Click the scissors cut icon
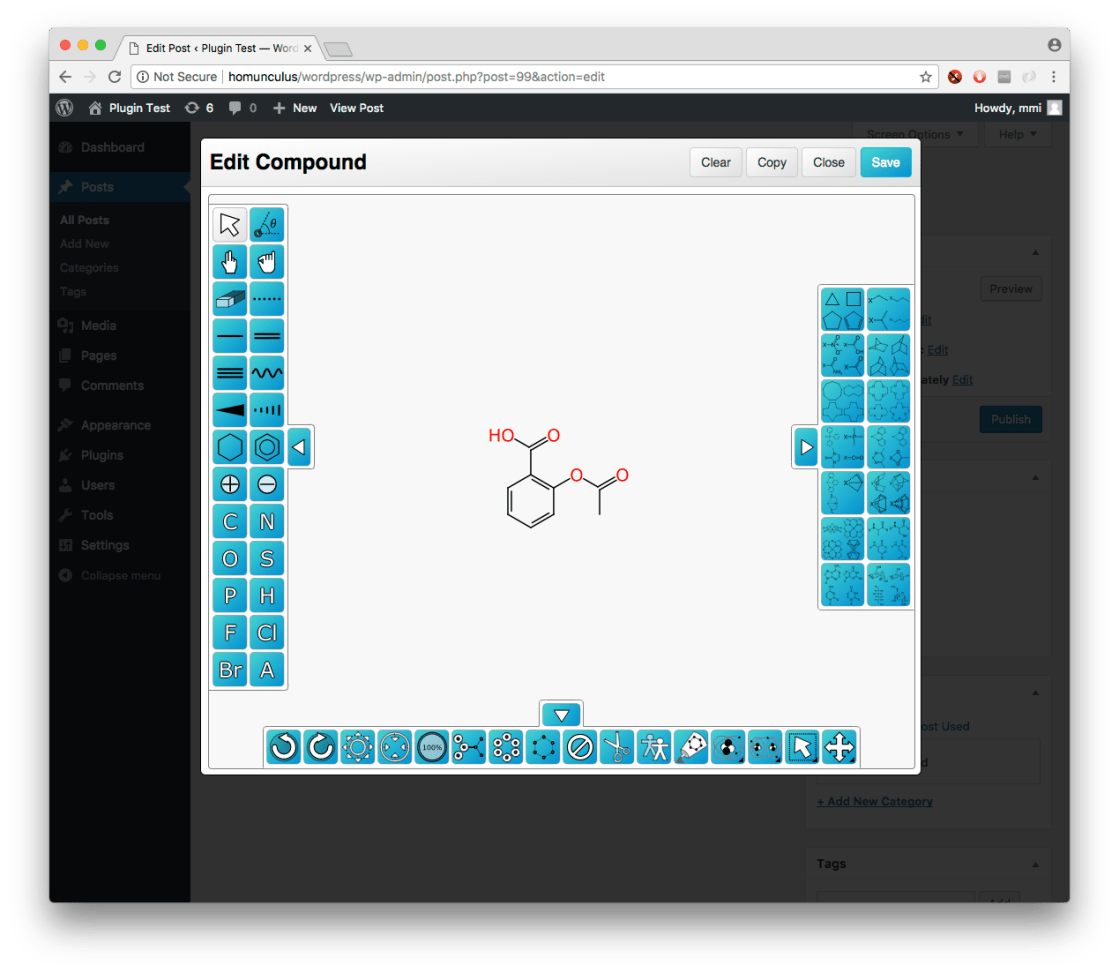 [617, 747]
